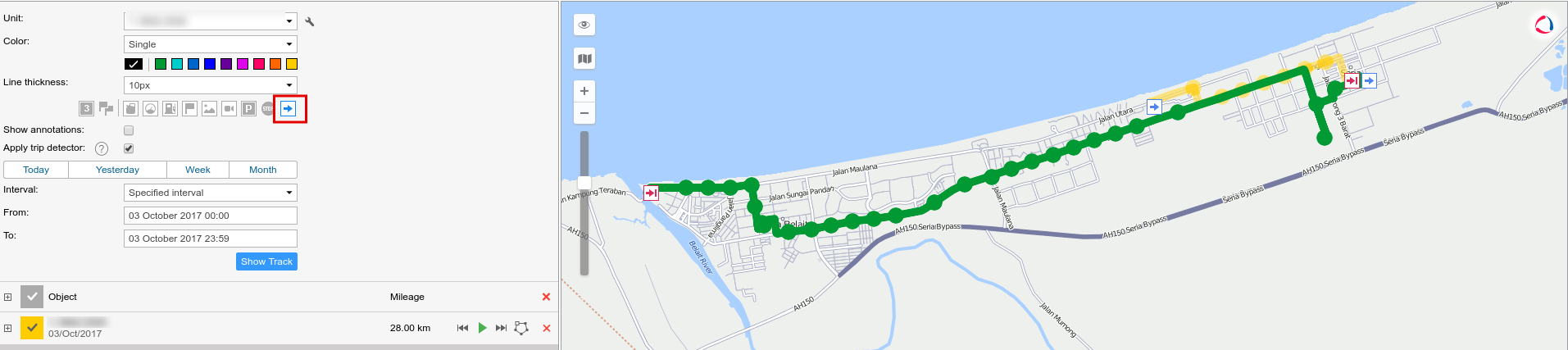1568x350 pixels.
Task: Open the map layers icon on the map
Action: (x=584, y=58)
